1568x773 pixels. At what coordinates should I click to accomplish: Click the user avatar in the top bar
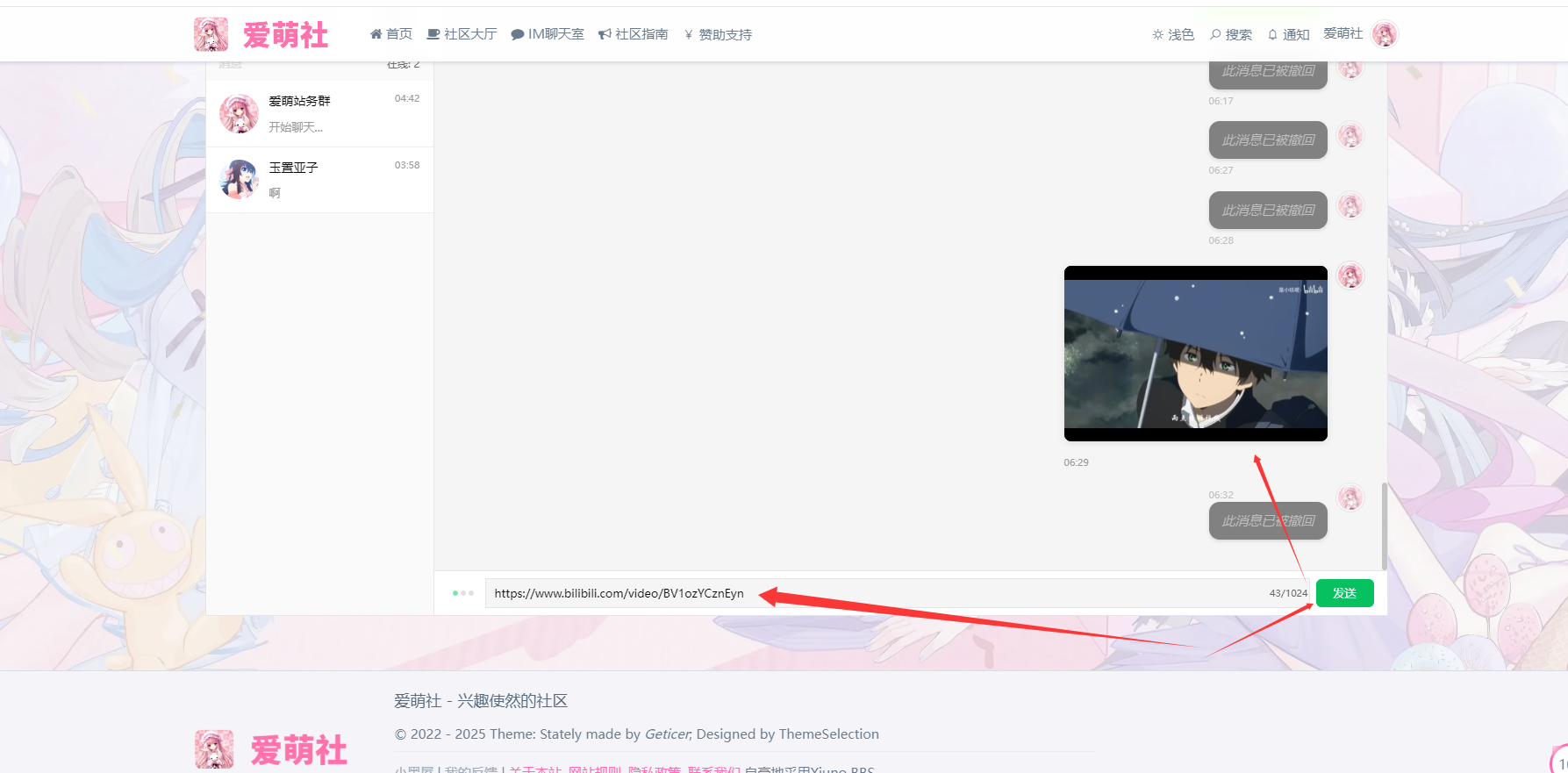coord(1384,34)
